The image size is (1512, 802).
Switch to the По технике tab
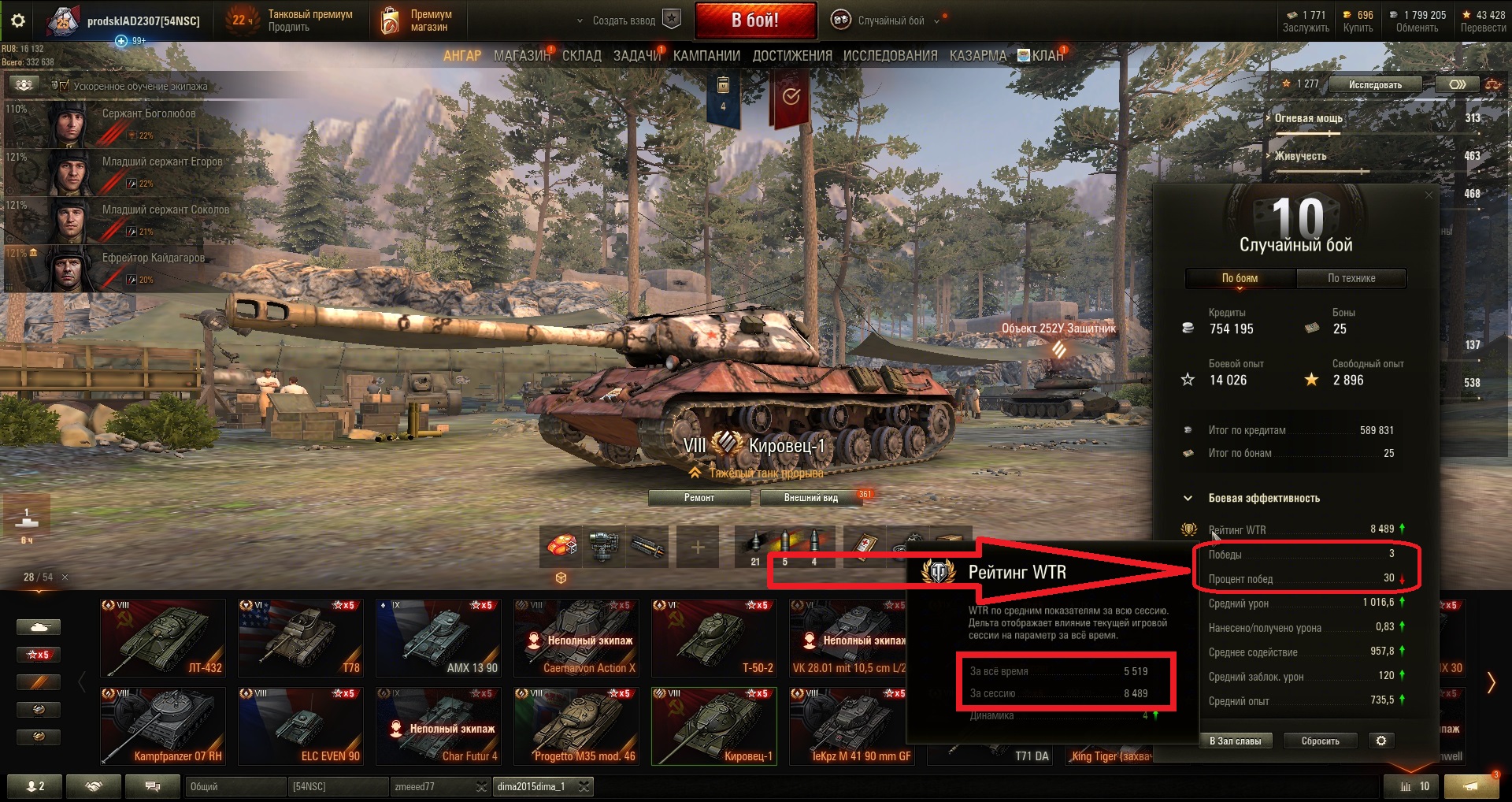pos(1351,278)
